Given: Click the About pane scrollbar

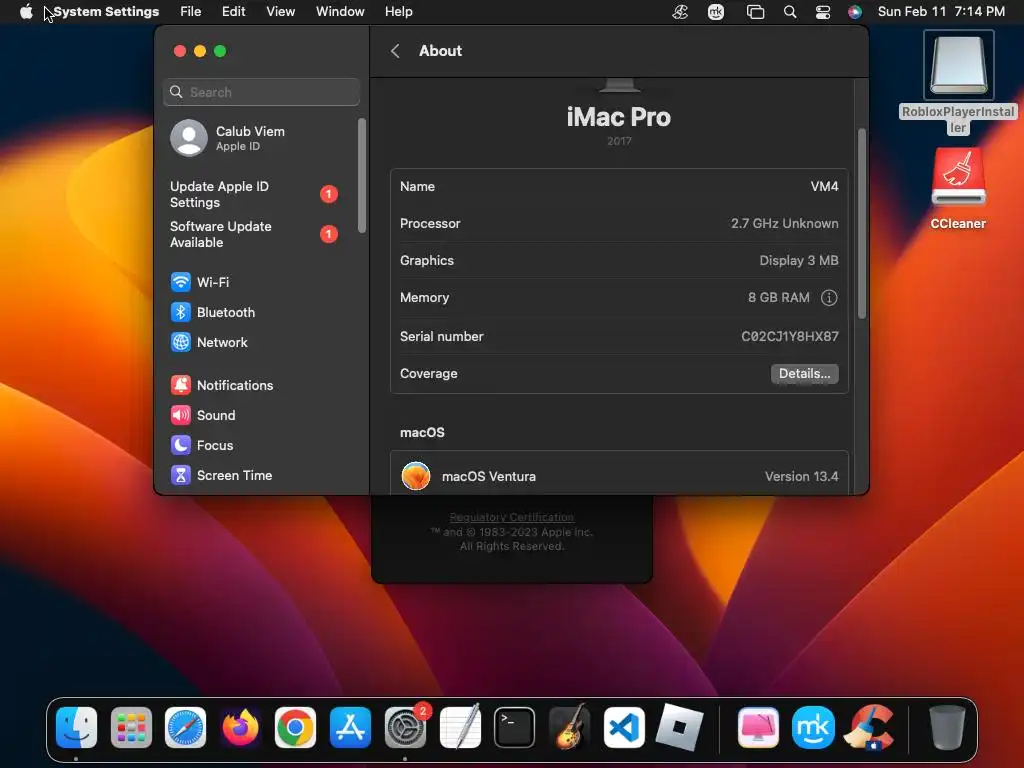Looking at the screenshot, I should [861, 223].
